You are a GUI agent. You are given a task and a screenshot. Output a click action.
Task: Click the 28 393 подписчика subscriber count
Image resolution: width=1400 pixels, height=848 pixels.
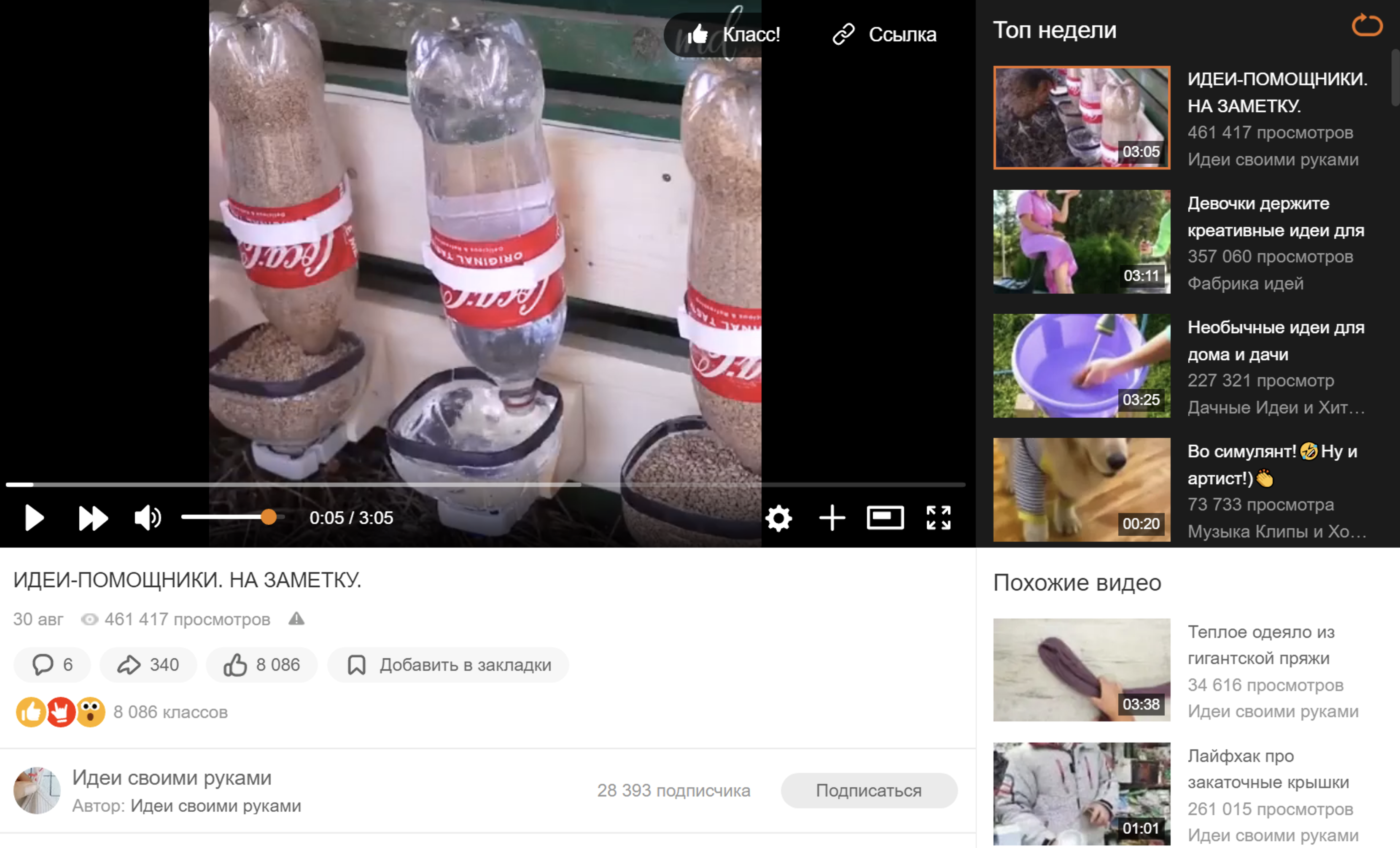pos(673,790)
